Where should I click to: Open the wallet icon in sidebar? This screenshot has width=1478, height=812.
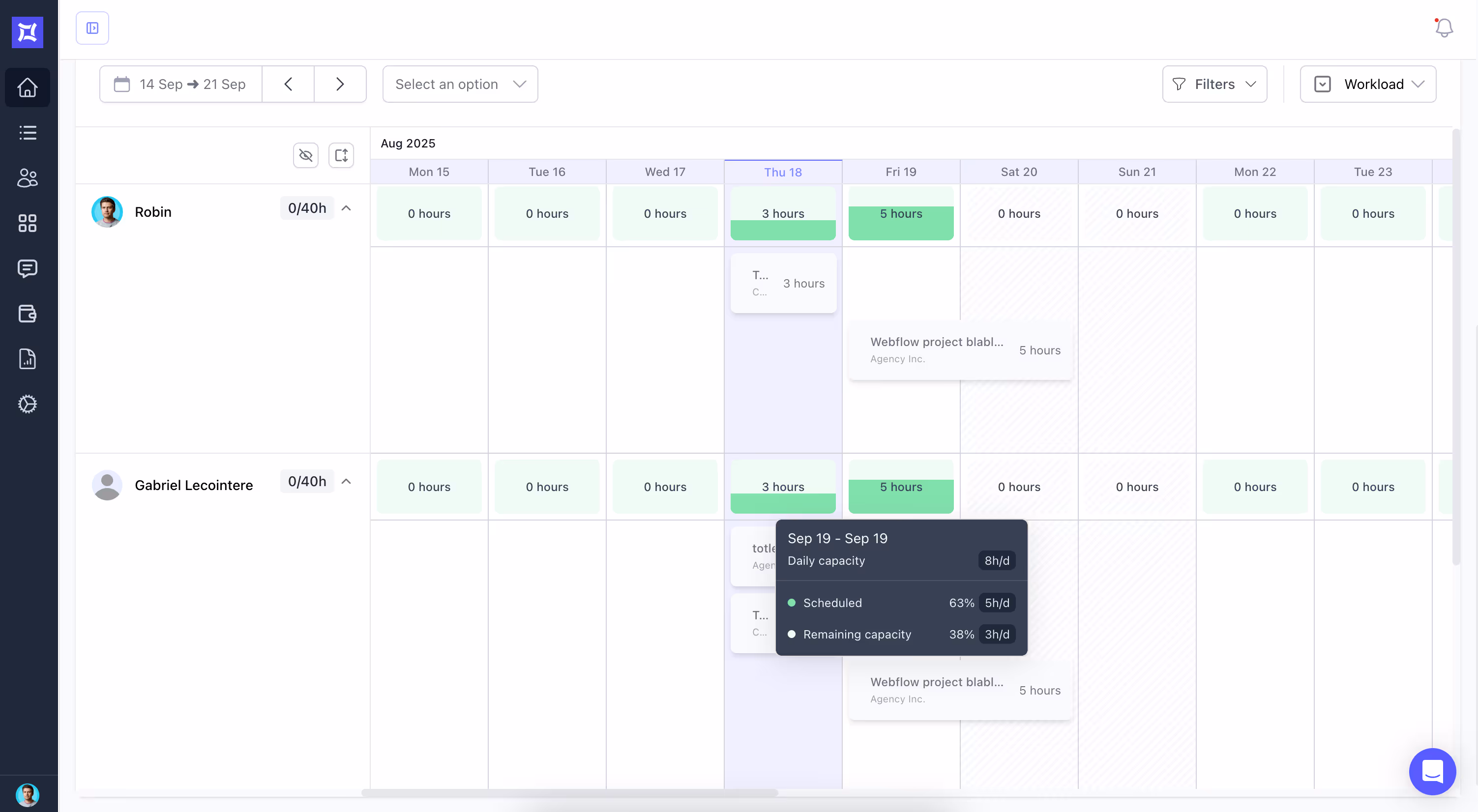pyautogui.click(x=27, y=314)
